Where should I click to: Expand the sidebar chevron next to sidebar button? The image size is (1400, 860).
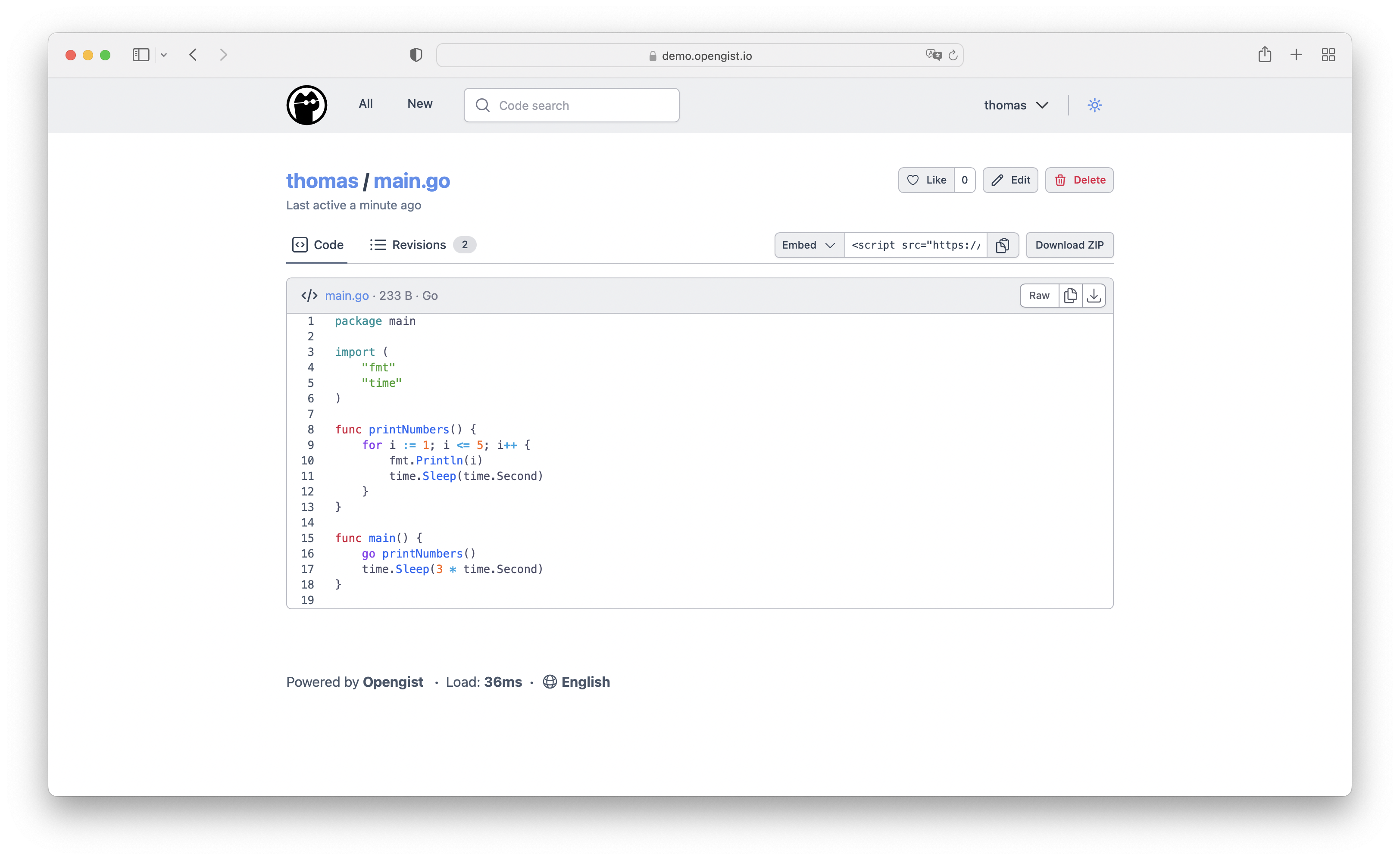pos(164,55)
